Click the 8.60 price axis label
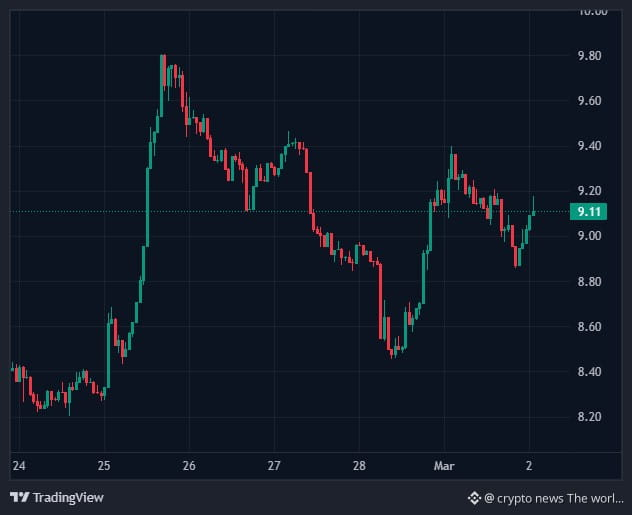632x515 pixels. 589,326
